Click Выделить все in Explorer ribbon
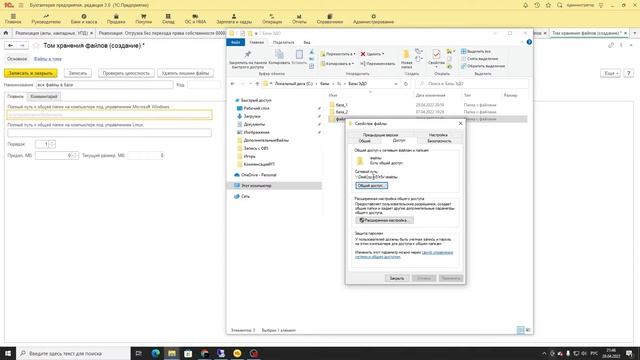Viewport: 640px width, 360px height. coord(476,51)
